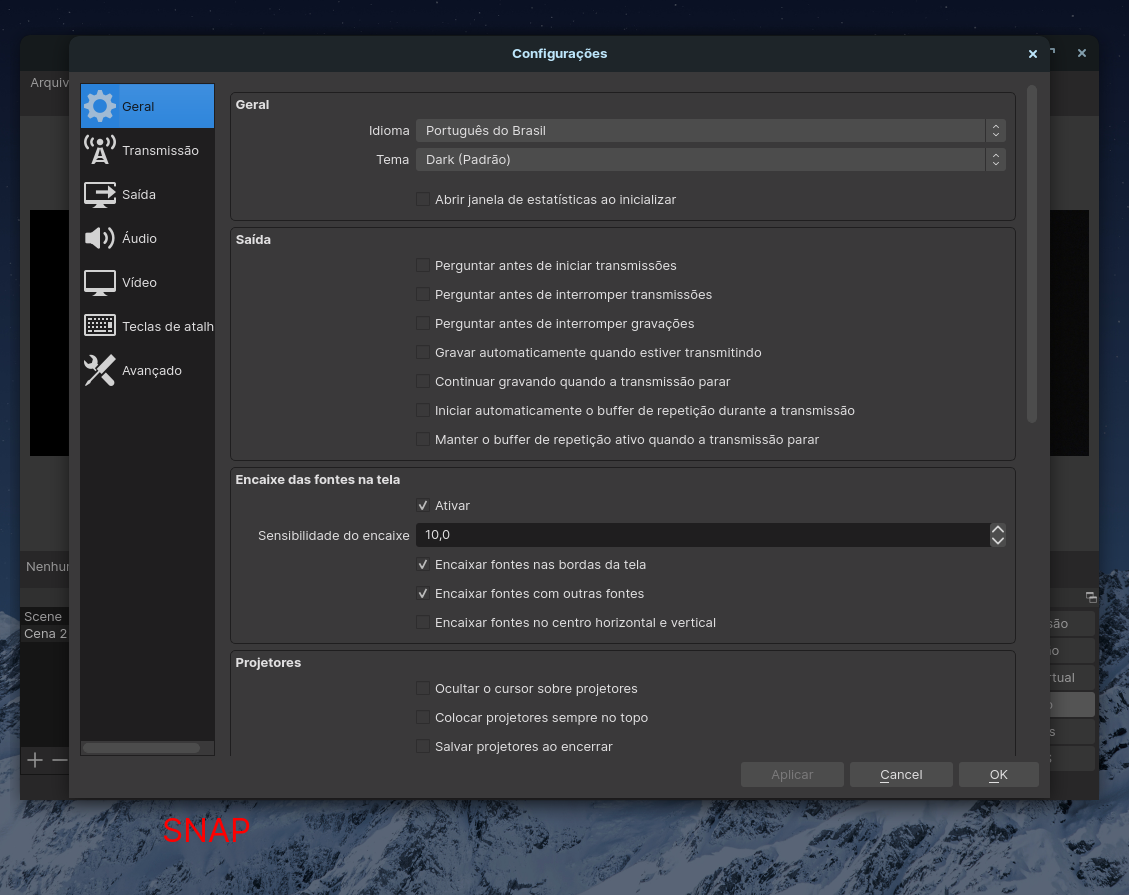Screen dimensions: 1129x895
Task: Open the Idioma language dropdown
Action: click(x=710, y=130)
